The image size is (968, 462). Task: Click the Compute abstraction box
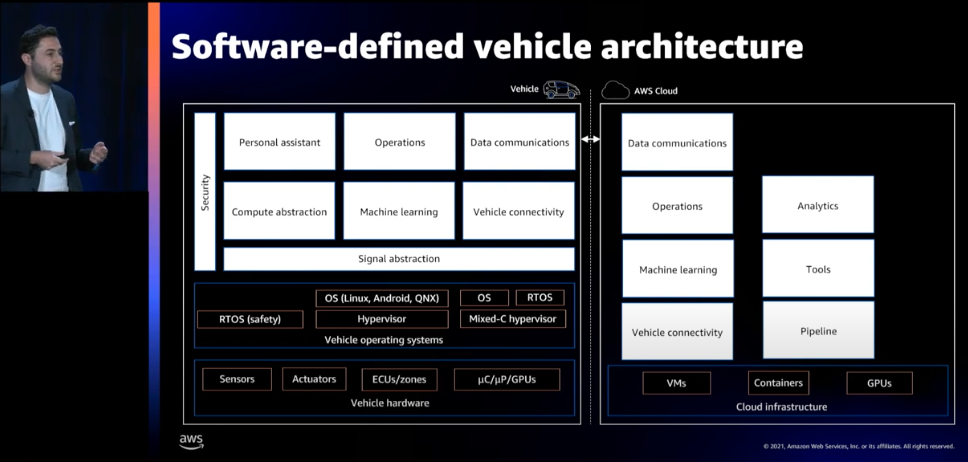(279, 211)
